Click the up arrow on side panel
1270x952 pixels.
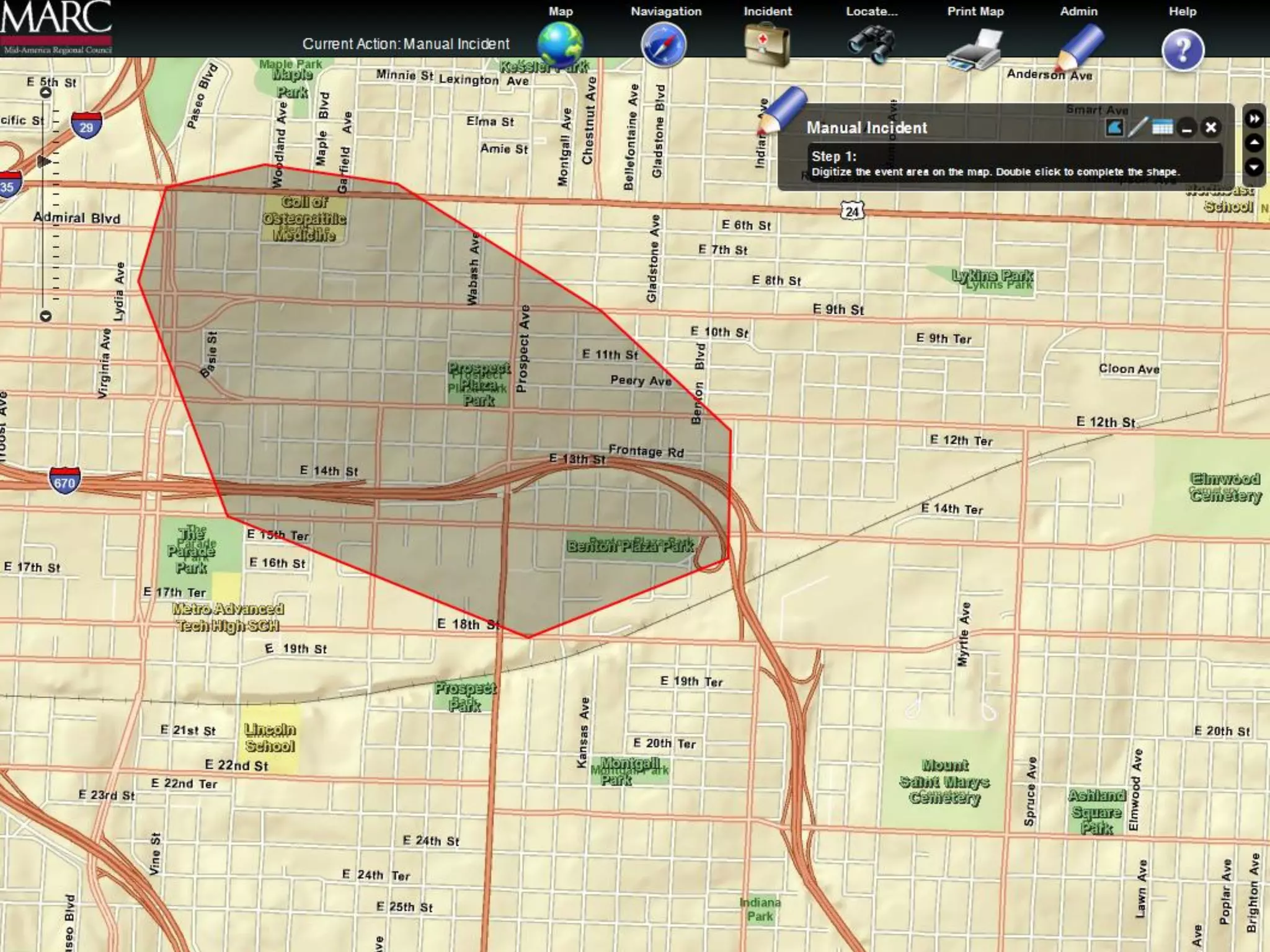(x=1254, y=143)
